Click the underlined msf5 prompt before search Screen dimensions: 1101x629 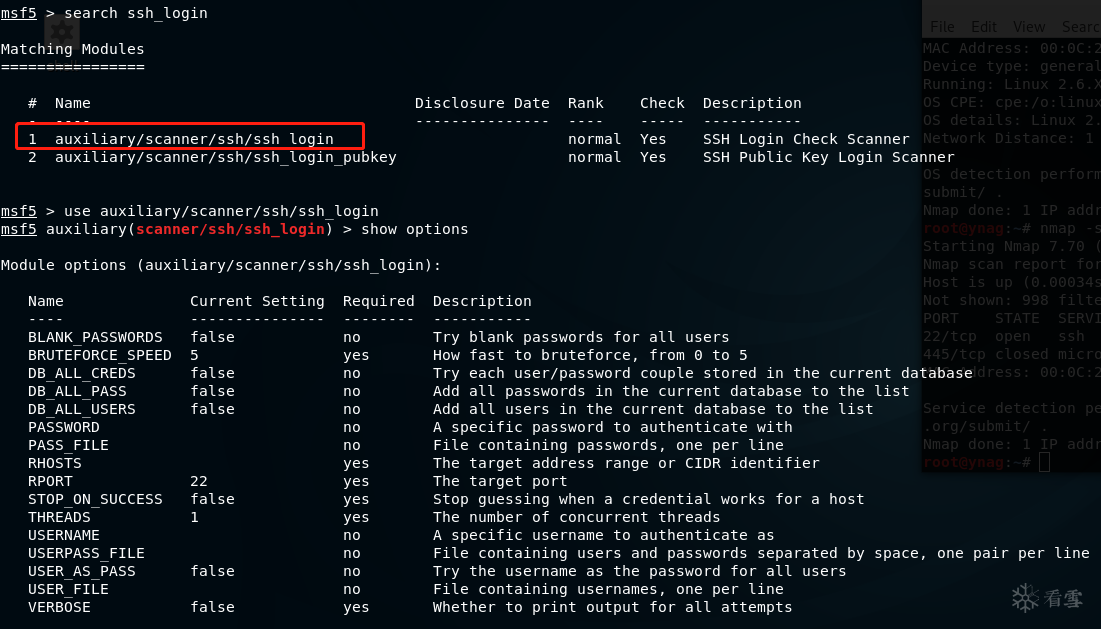tap(18, 13)
